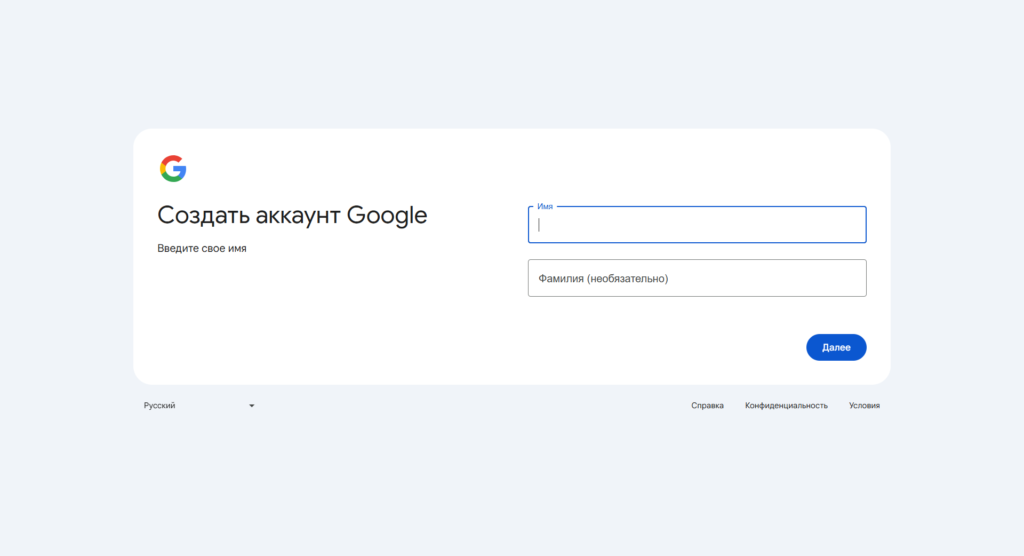Open the Русский language dropdown
1024x556 pixels.
point(199,406)
